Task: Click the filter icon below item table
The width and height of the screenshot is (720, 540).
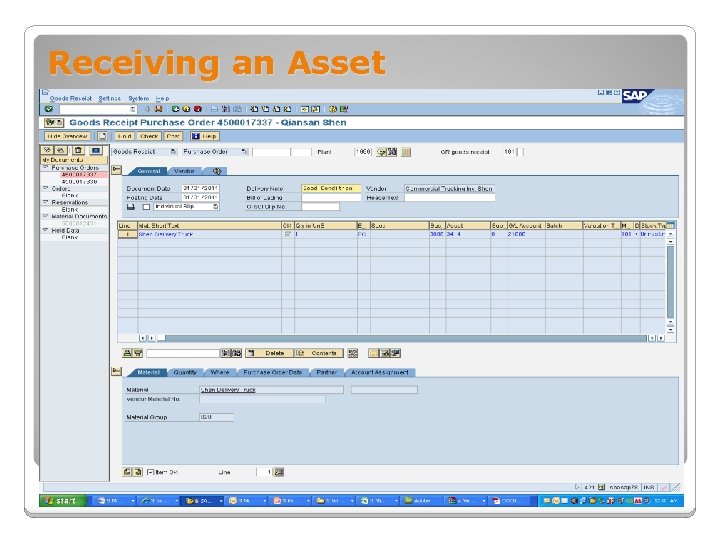Action: (x=138, y=353)
